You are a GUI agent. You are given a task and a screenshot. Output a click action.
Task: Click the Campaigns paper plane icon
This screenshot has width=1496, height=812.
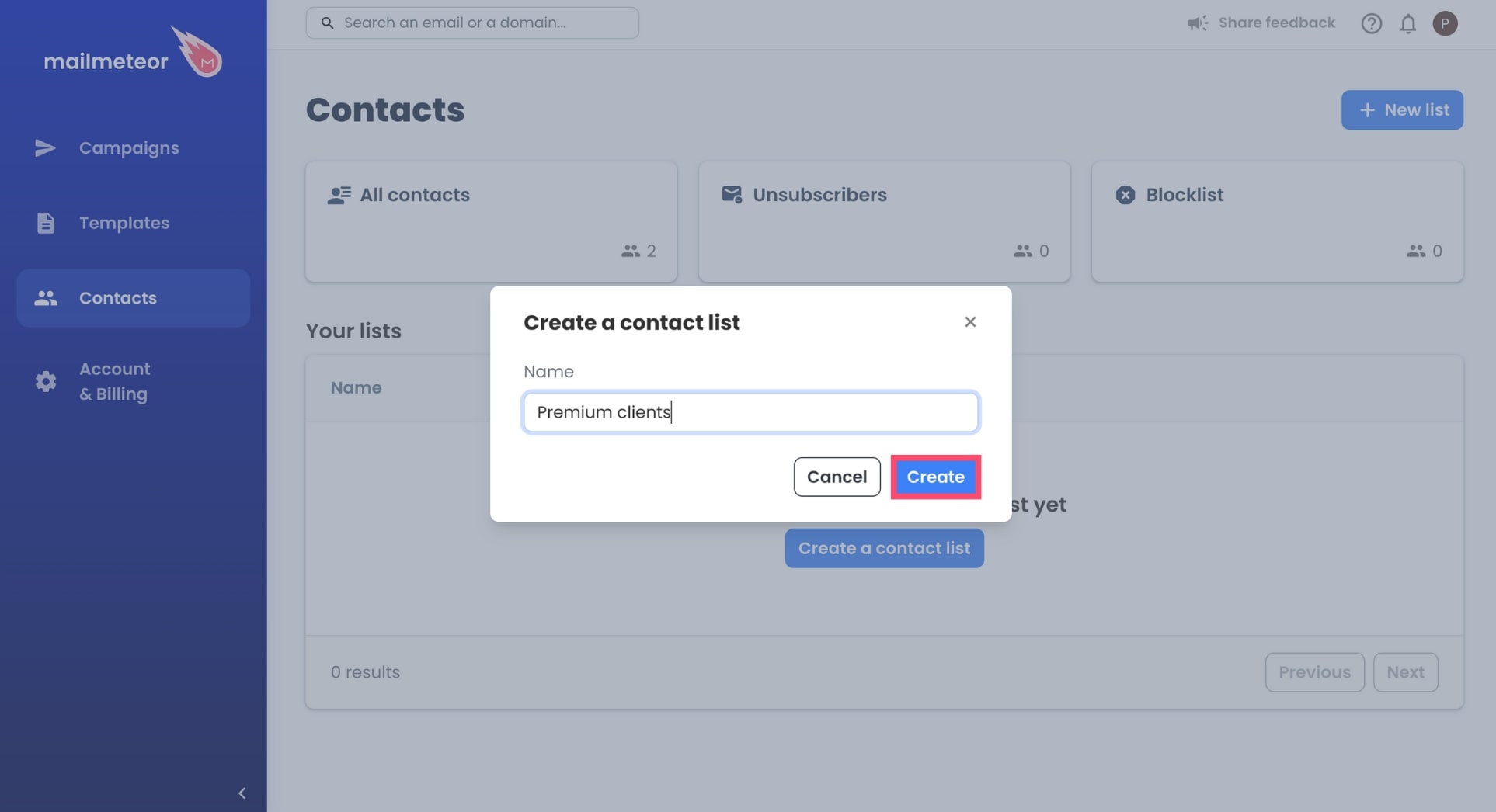pos(45,147)
